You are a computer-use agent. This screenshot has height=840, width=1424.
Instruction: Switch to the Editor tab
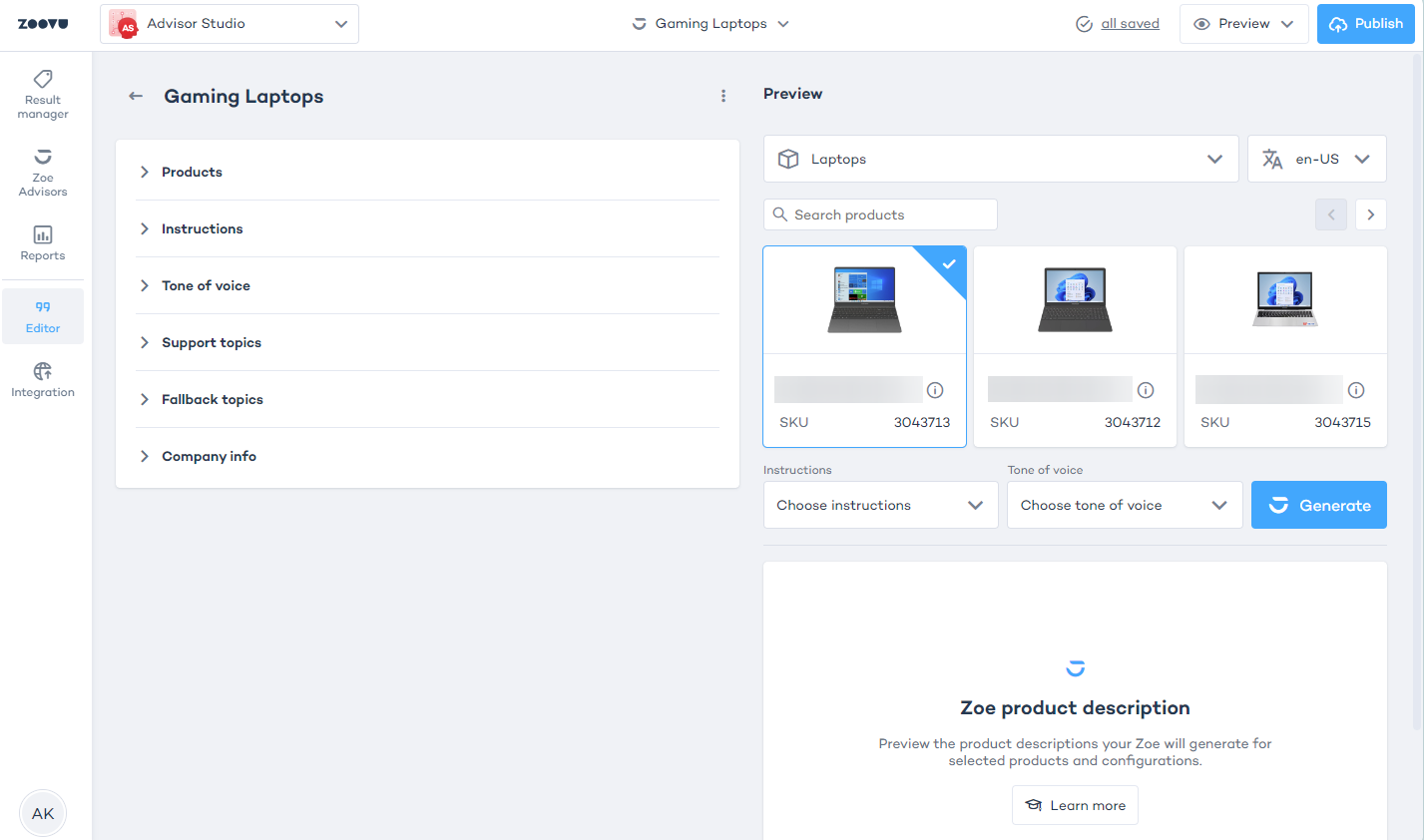pos(43,316)
